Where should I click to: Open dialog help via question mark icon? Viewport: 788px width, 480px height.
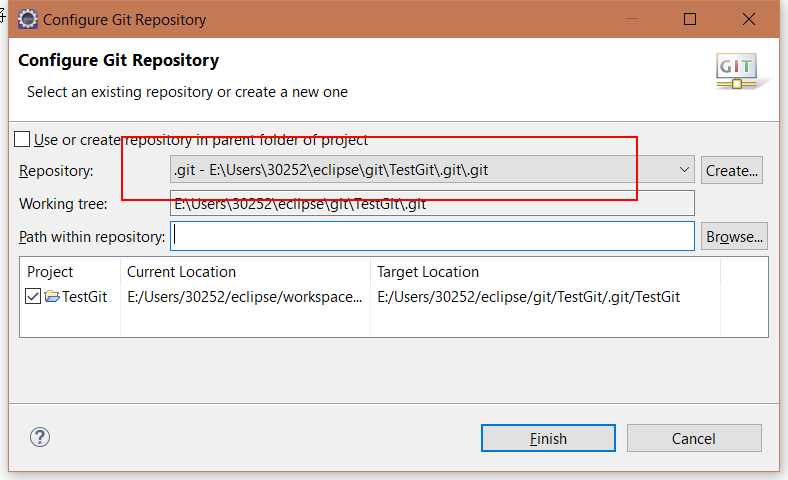(x=40, y=437)
